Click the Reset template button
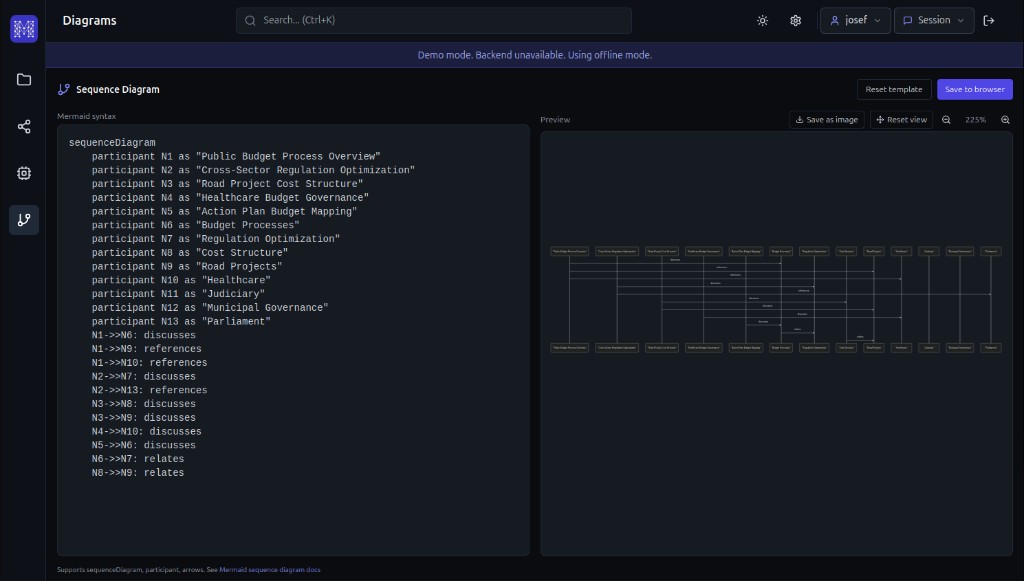This screenshot has height=581, width=1024. (x=893, y=89)
